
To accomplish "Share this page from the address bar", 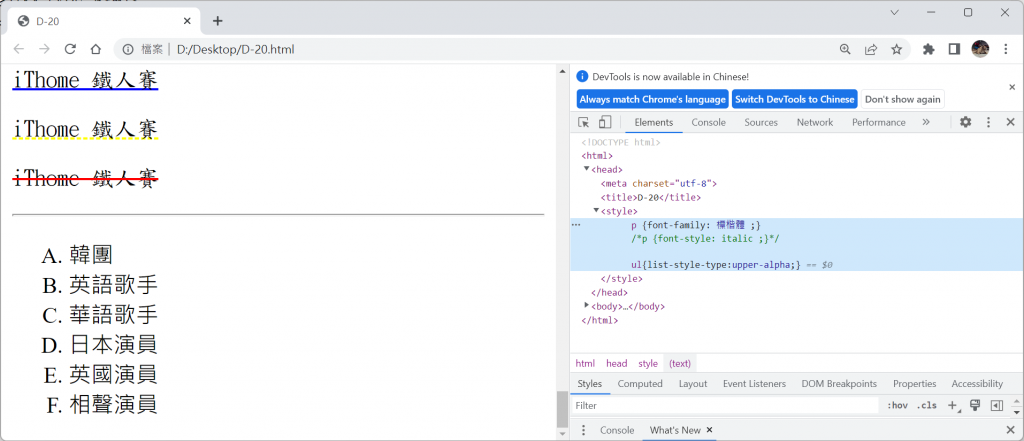I will (871, 49).
